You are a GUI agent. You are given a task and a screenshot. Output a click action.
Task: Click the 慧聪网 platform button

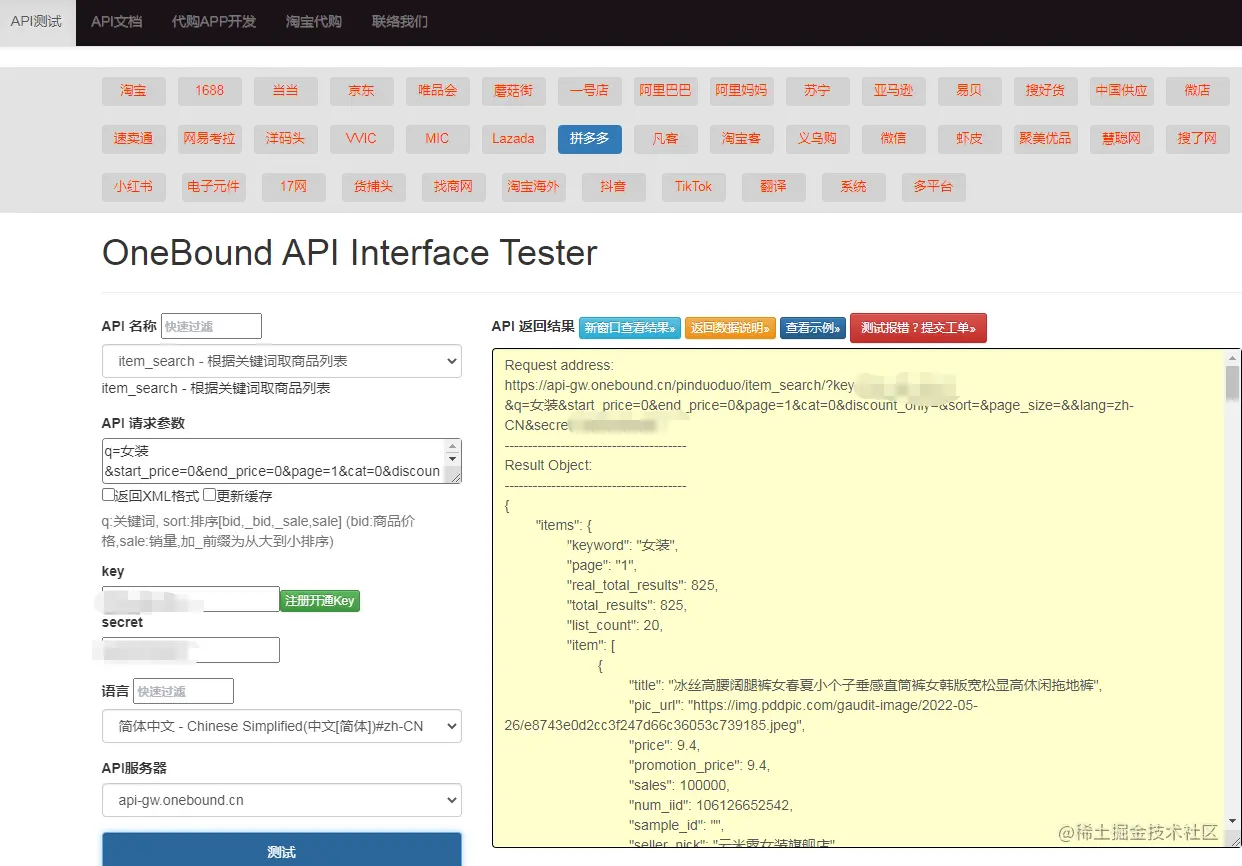pos(1122,139)
